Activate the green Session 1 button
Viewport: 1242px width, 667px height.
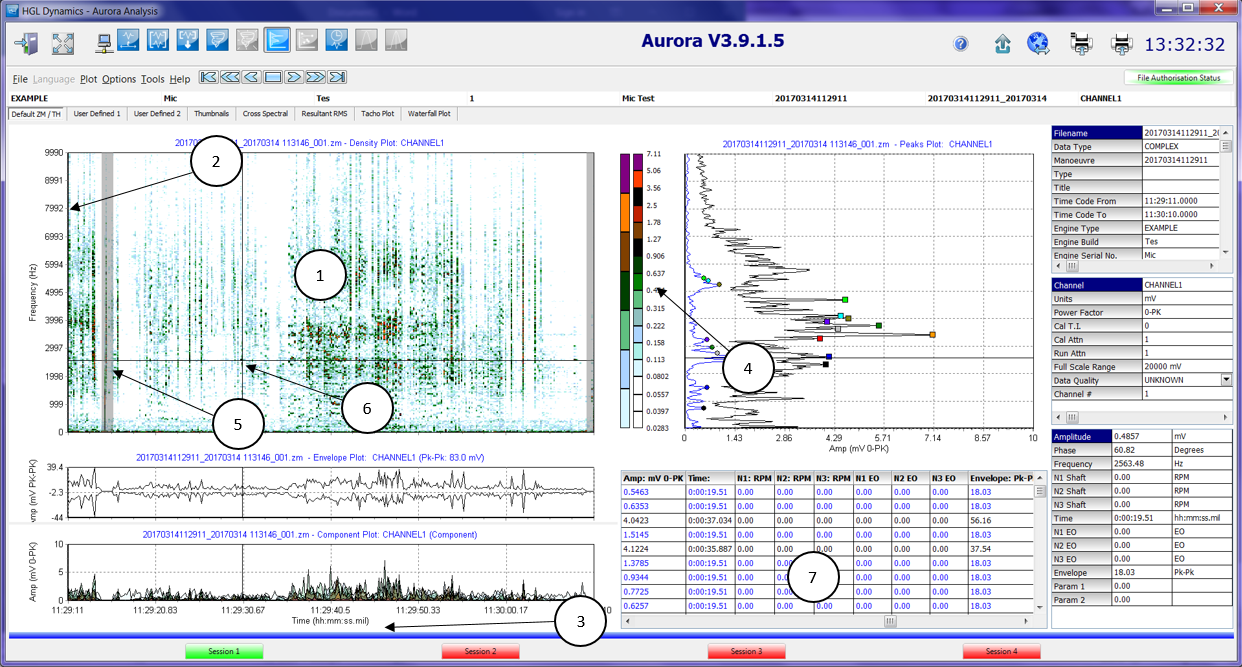coord(224,651)
